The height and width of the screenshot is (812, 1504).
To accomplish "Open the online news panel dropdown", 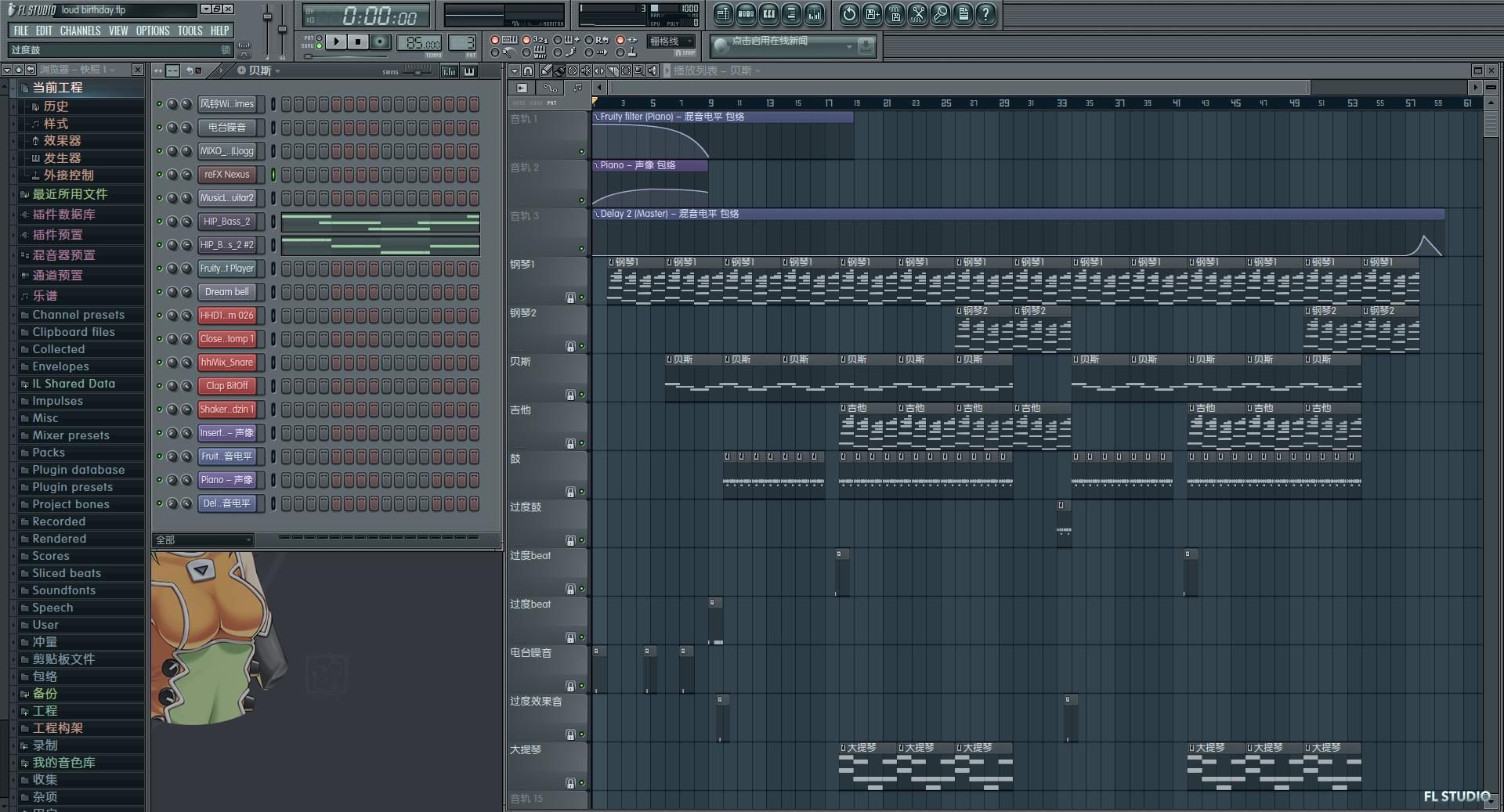I will coord(849,47).
